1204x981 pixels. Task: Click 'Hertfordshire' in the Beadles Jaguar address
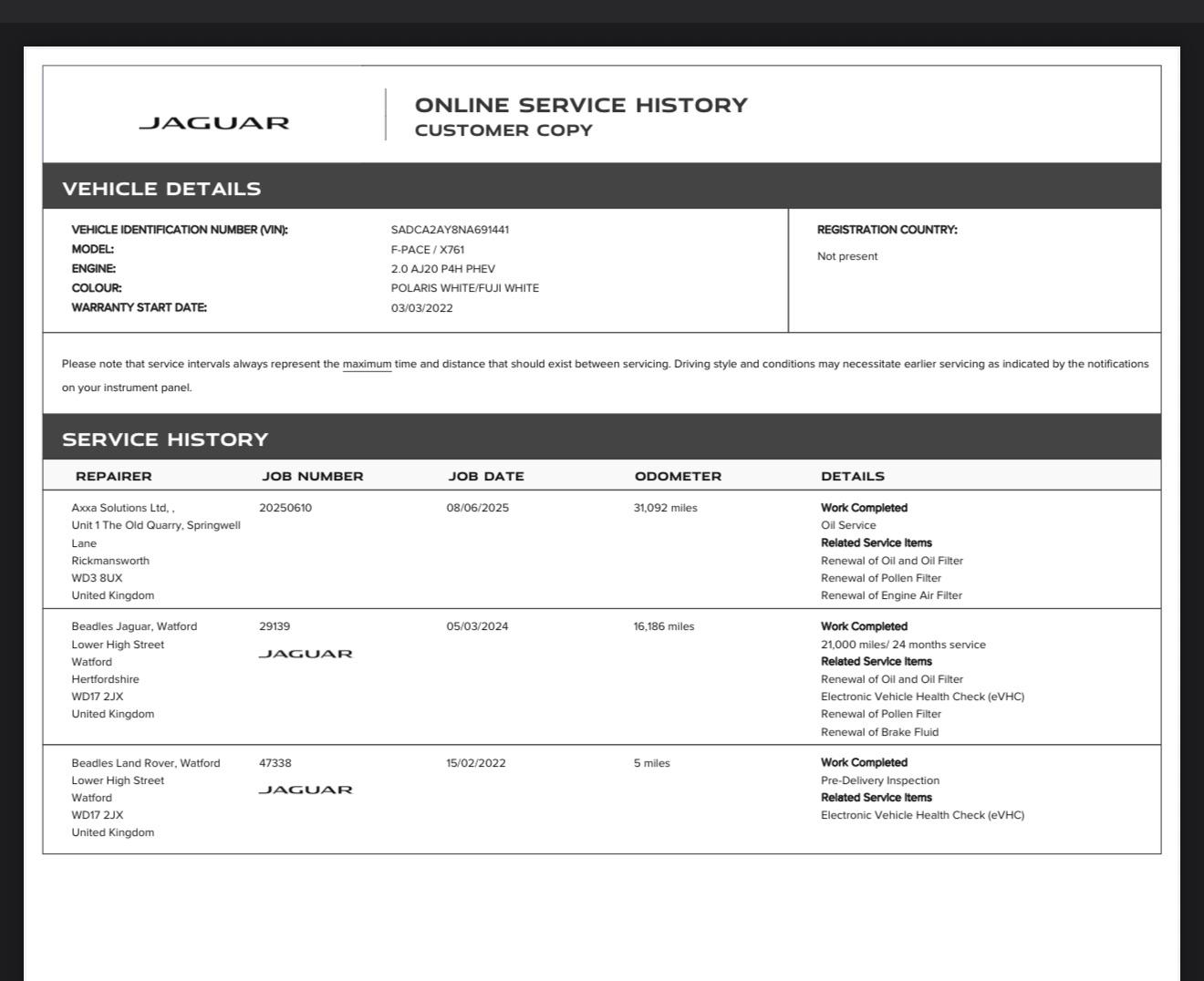click(106, 679)
